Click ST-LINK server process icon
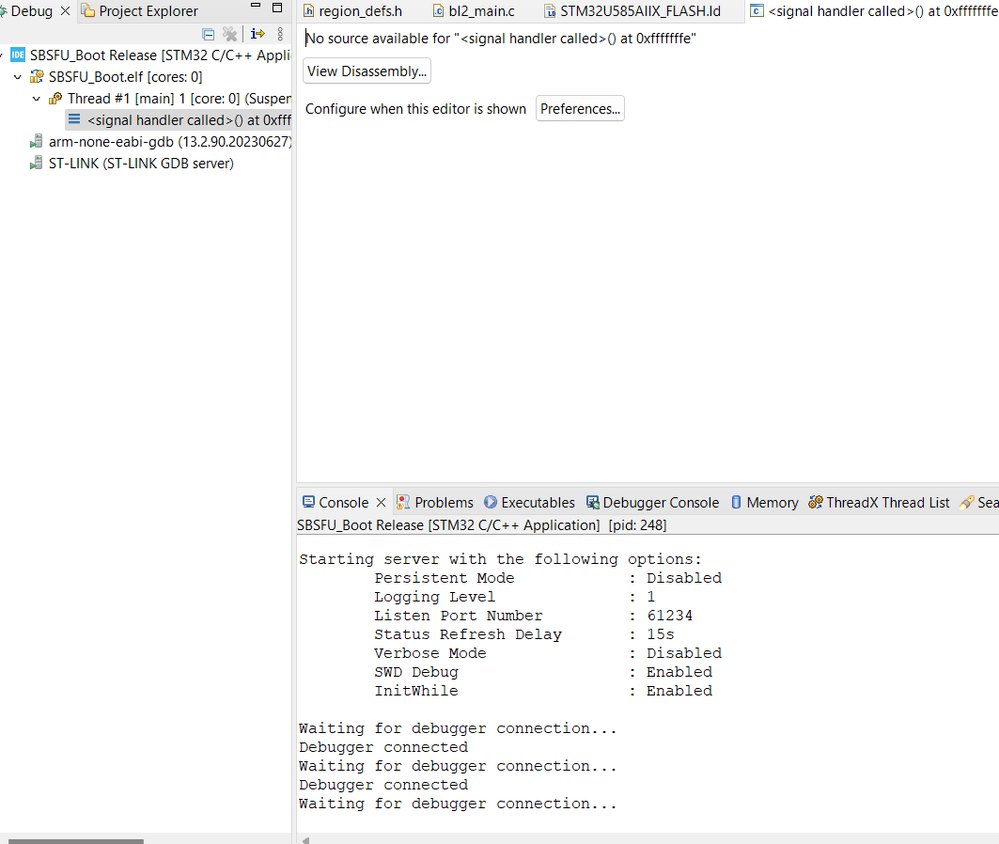999x844 pixels. (36, 163)
